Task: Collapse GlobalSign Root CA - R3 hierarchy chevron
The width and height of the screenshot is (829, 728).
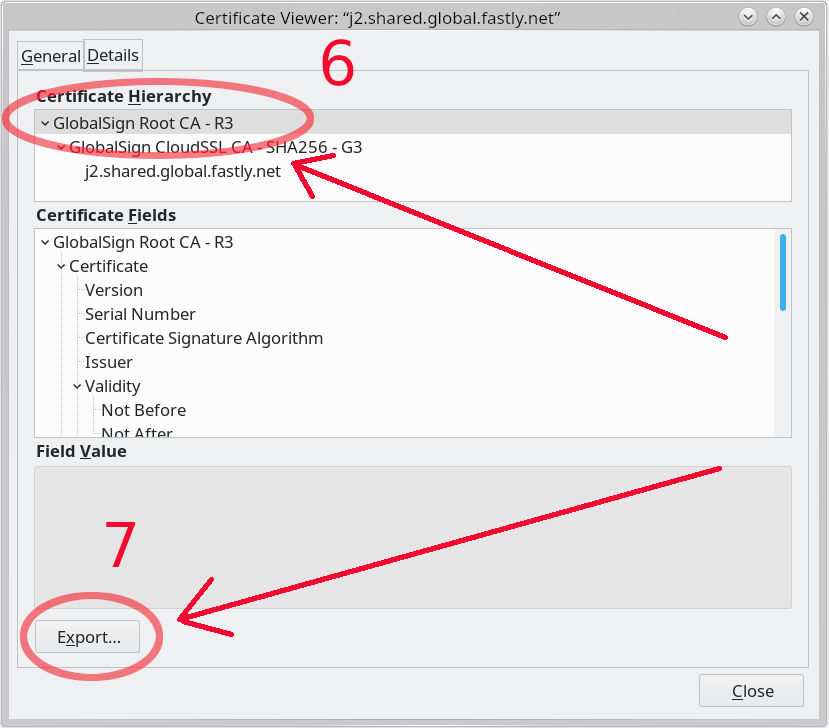Action: (x=45, y=124)
